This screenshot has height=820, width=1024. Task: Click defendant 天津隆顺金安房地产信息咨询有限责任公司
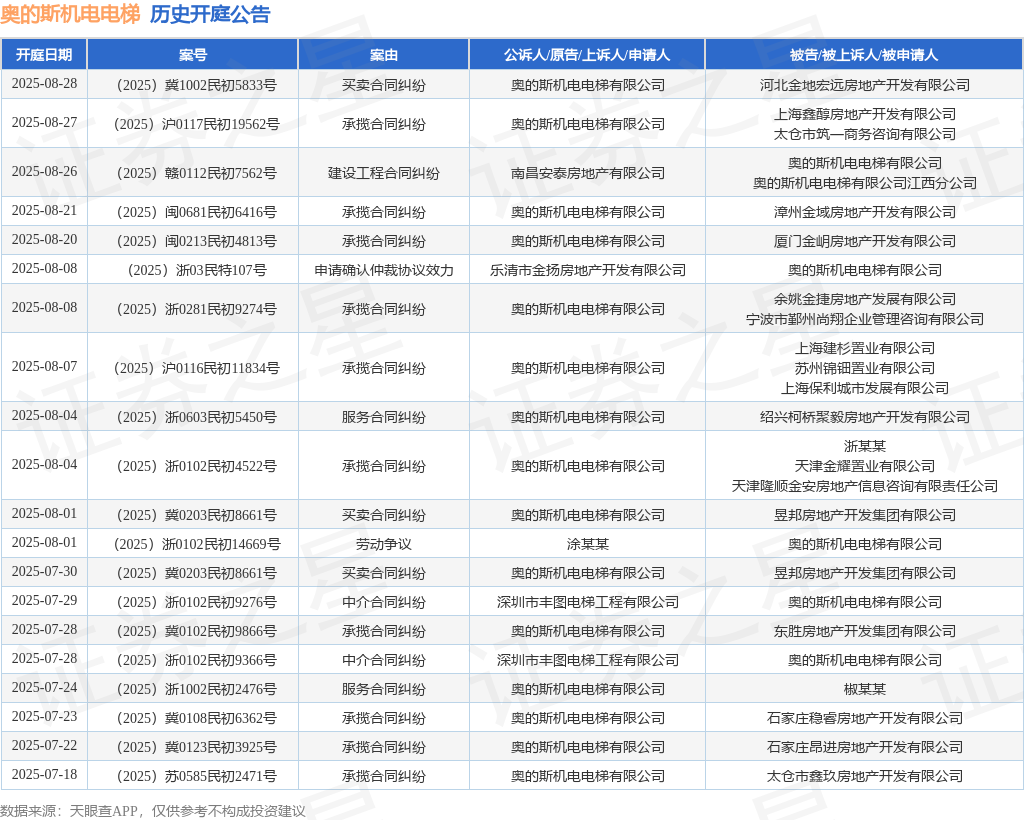(x=864, y=486)
